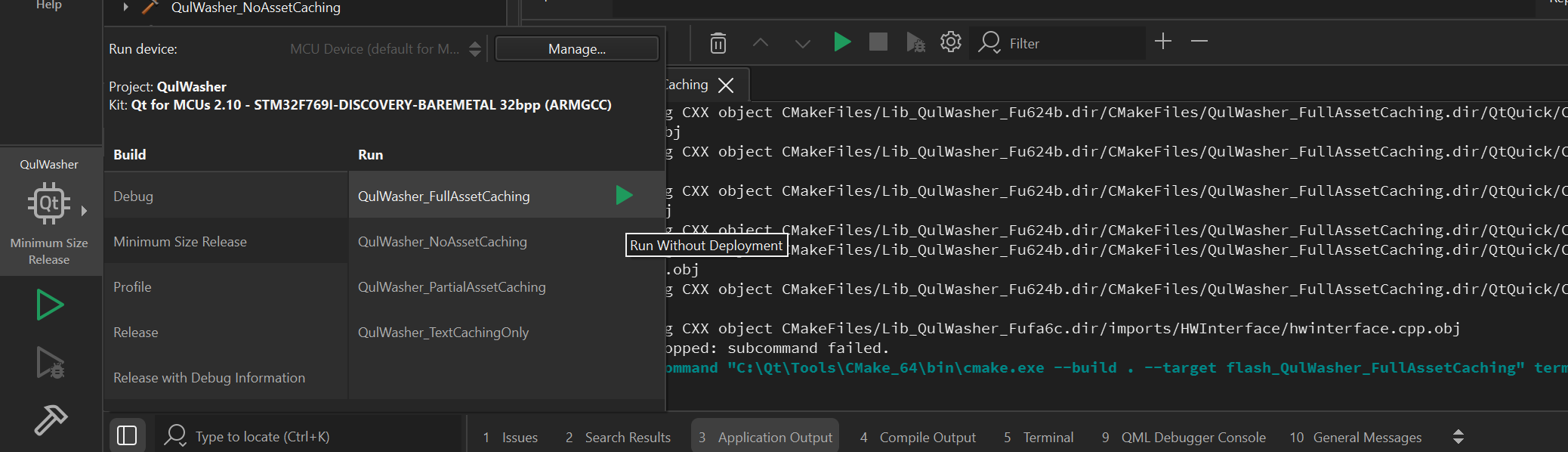Re-run the application with green play icon in output toolbar

(842, 42)
